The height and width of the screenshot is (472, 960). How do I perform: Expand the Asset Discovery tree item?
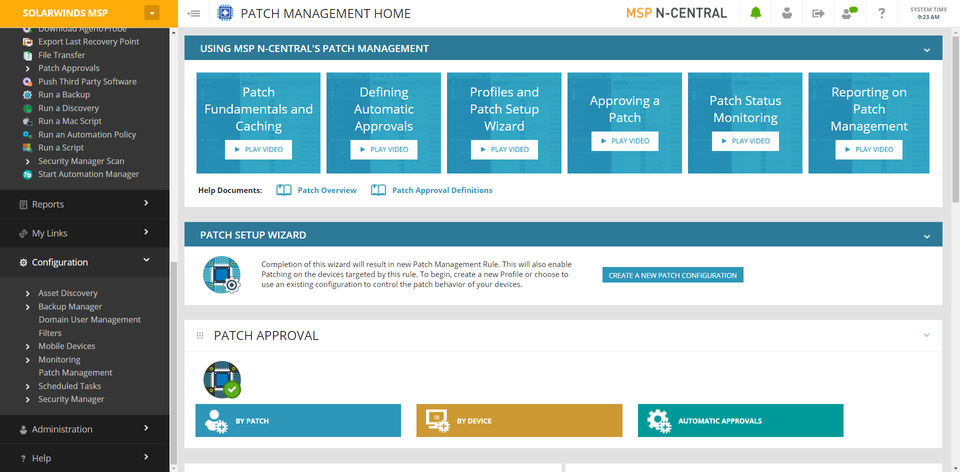[28, 293]
